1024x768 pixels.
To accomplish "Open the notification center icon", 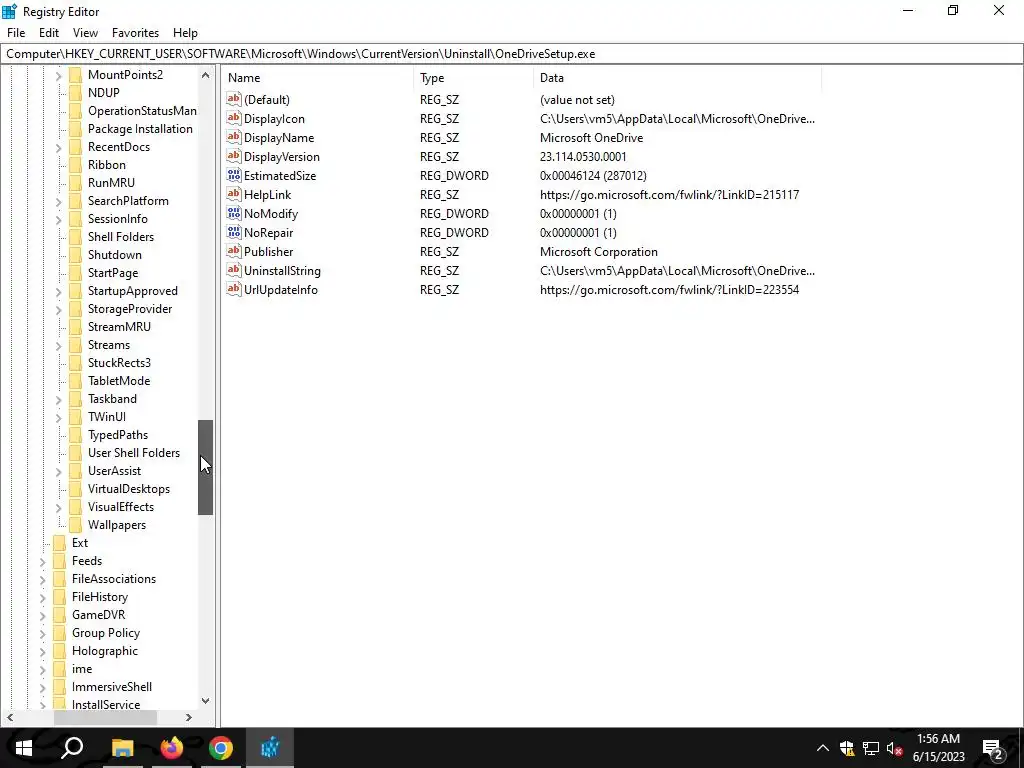I will [993, 748].
